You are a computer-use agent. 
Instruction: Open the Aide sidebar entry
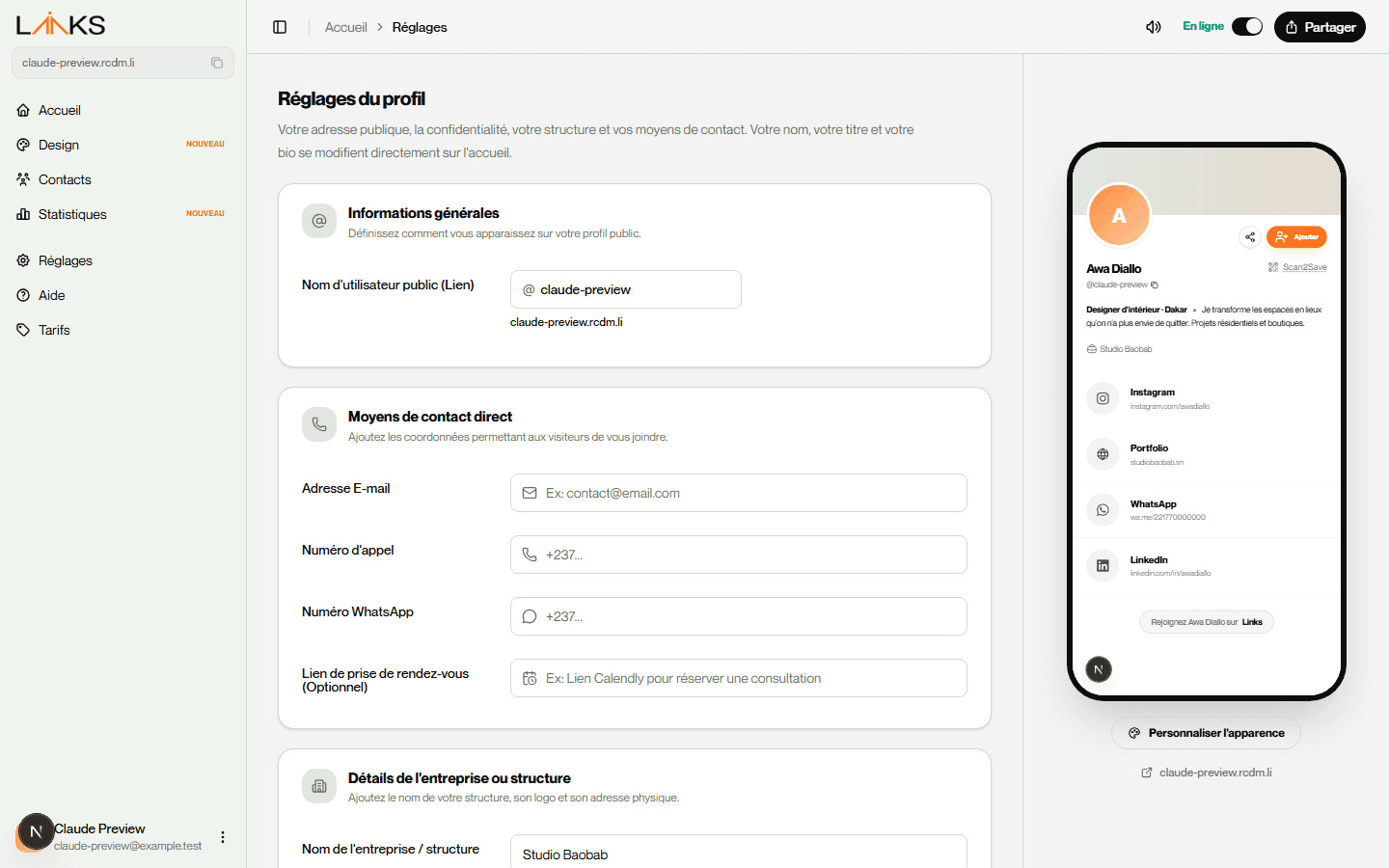point(123,295)
